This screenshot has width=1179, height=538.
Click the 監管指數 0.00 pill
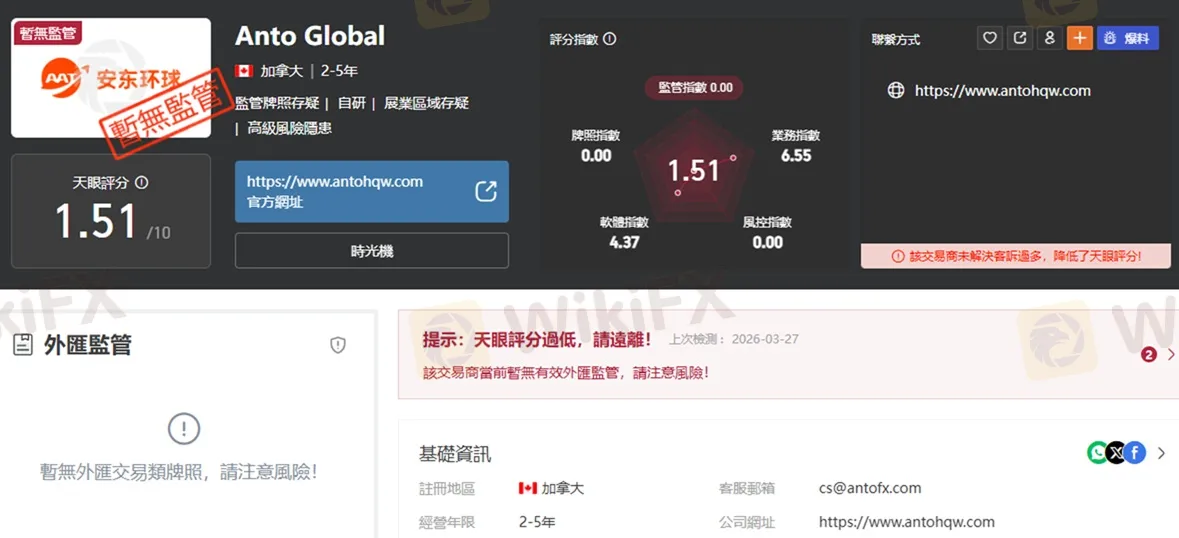(x=695, y=88)
